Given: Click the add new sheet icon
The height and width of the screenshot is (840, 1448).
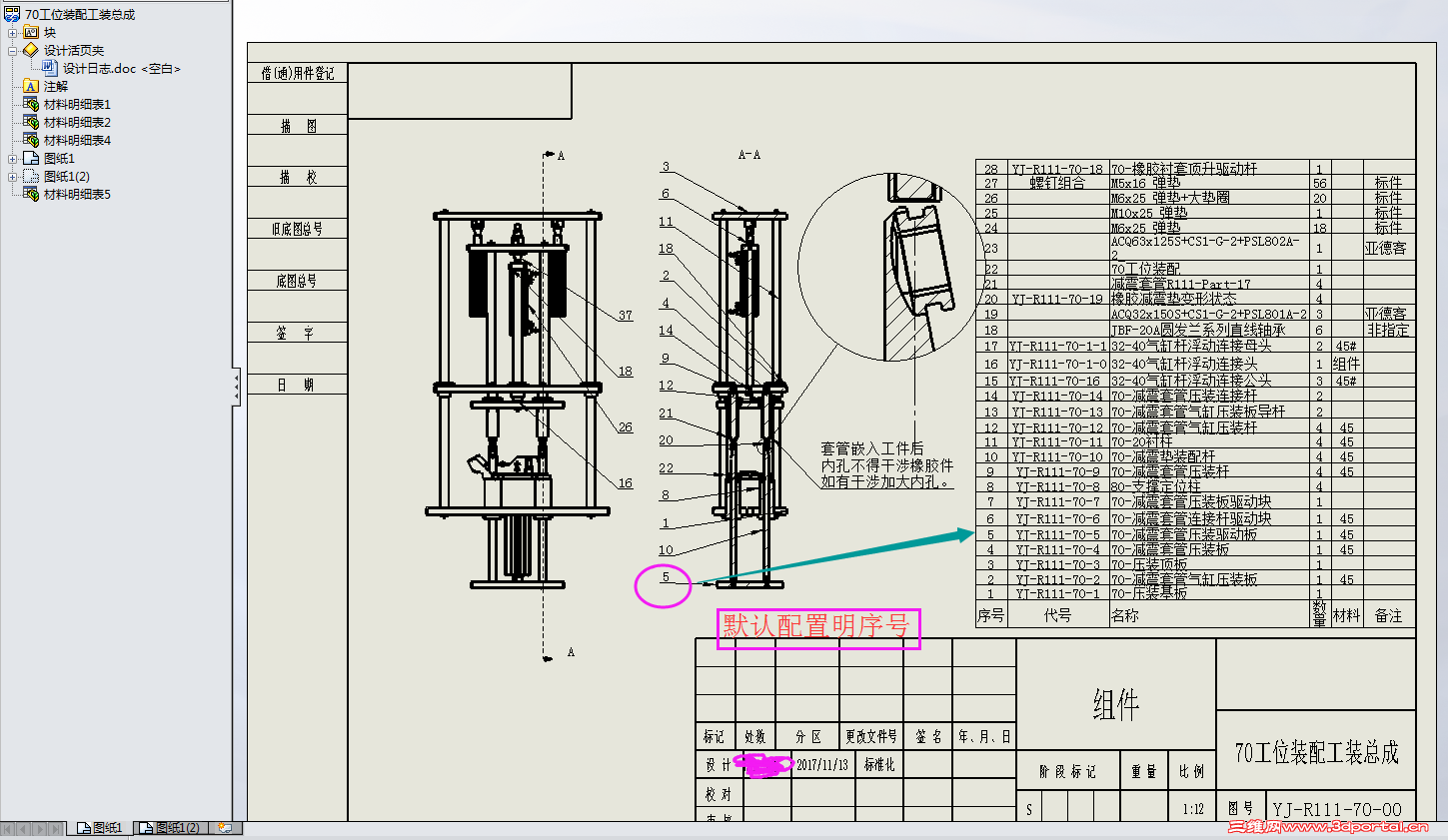Looking at the screenshot, I should pos(225,828).
